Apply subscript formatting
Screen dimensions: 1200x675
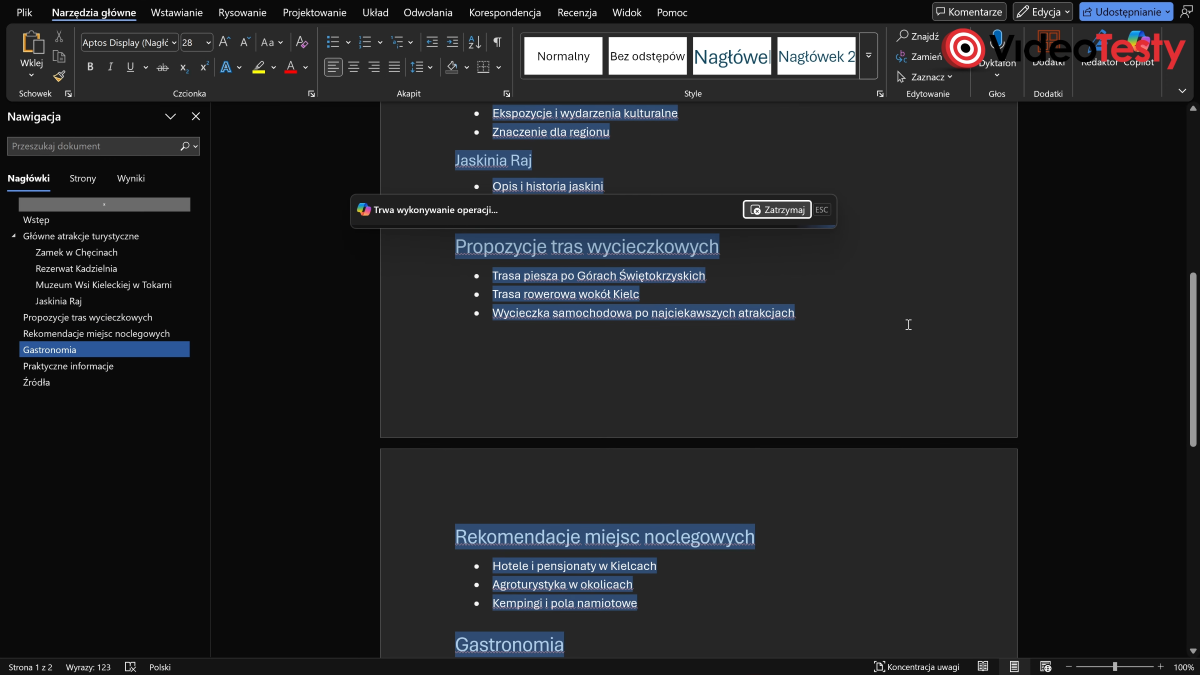(183, 67)
